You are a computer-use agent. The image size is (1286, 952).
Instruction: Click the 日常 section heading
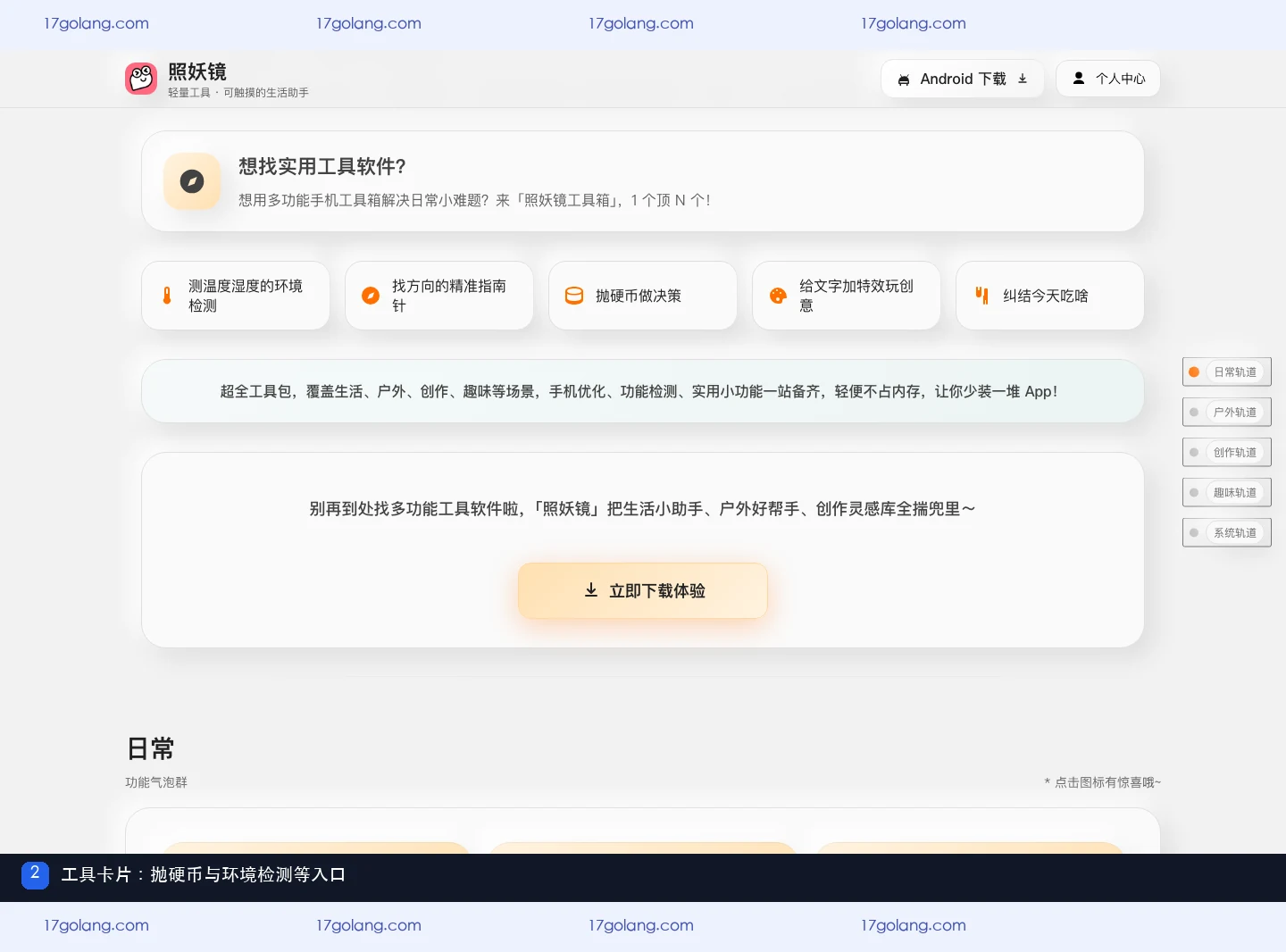[x=150, y=748]
